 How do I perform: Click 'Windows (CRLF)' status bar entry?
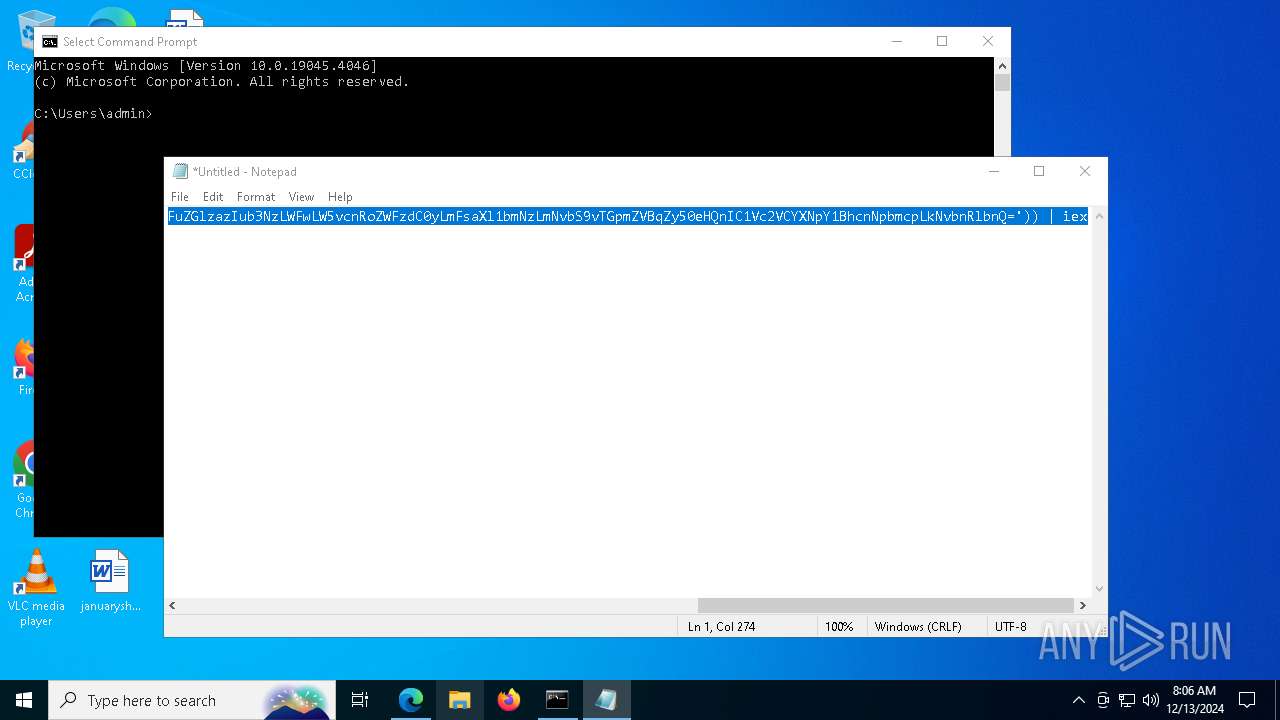point(918,627)
